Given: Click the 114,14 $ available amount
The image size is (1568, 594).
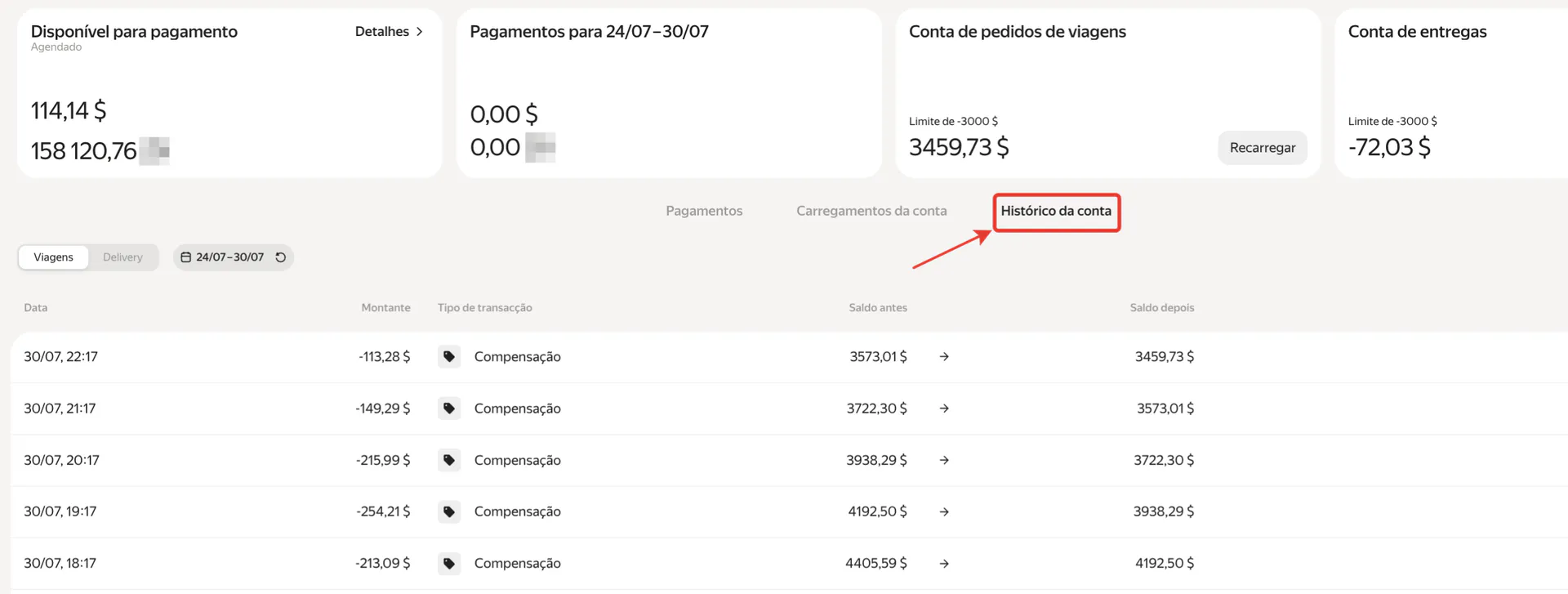Looking at the screenshot, I should point(69,110).
